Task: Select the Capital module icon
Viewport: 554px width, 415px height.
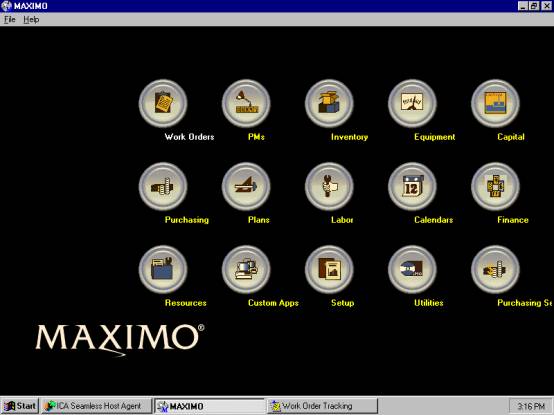Action: 495,103
